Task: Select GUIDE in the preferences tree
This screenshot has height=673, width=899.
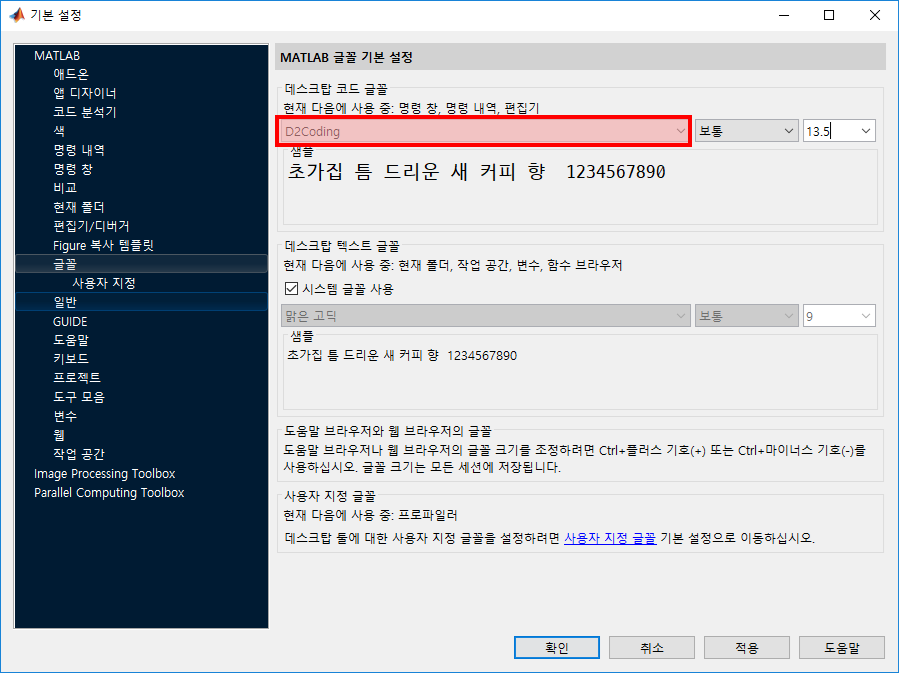Action: click(70, 322)
